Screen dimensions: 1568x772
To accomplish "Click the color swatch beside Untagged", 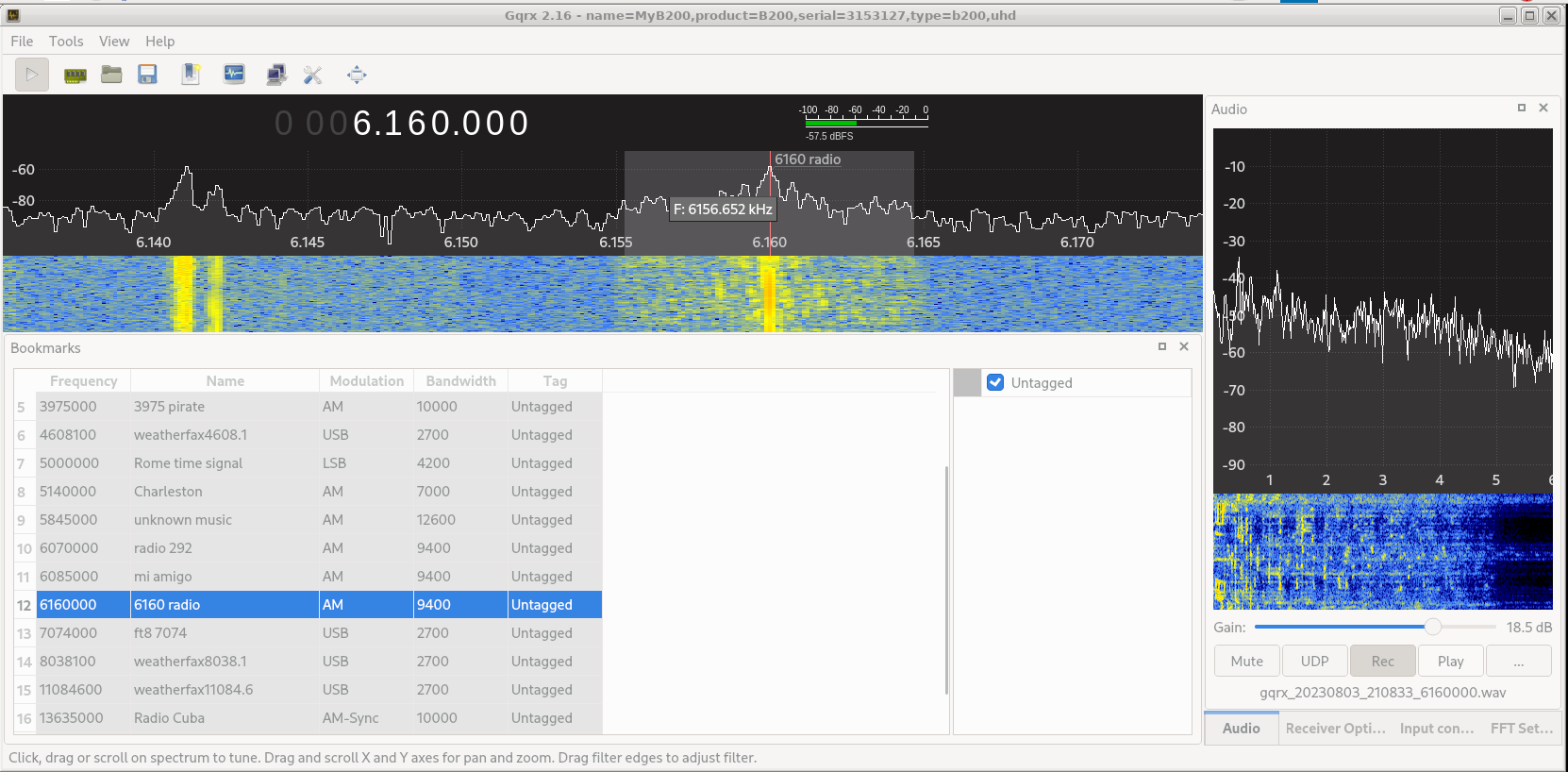I will click(967, 382).
